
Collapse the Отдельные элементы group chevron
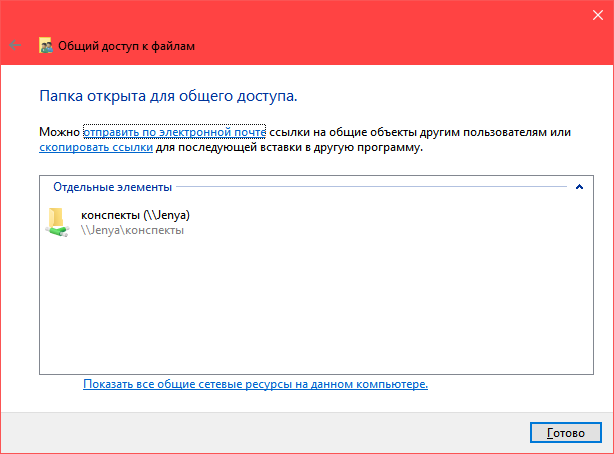click(578, 187)
